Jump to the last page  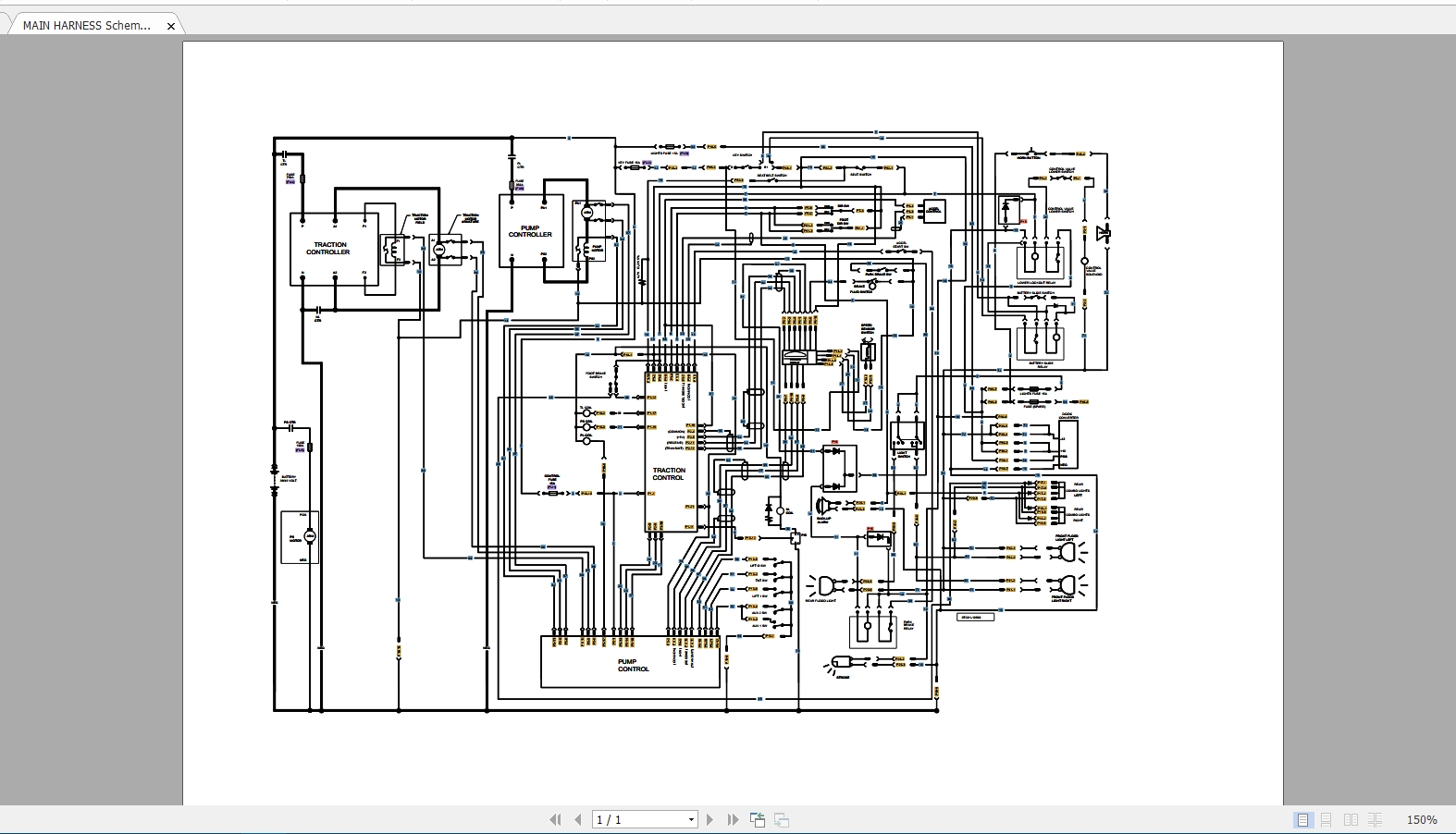pyautogui.click(x=733, y=819)
